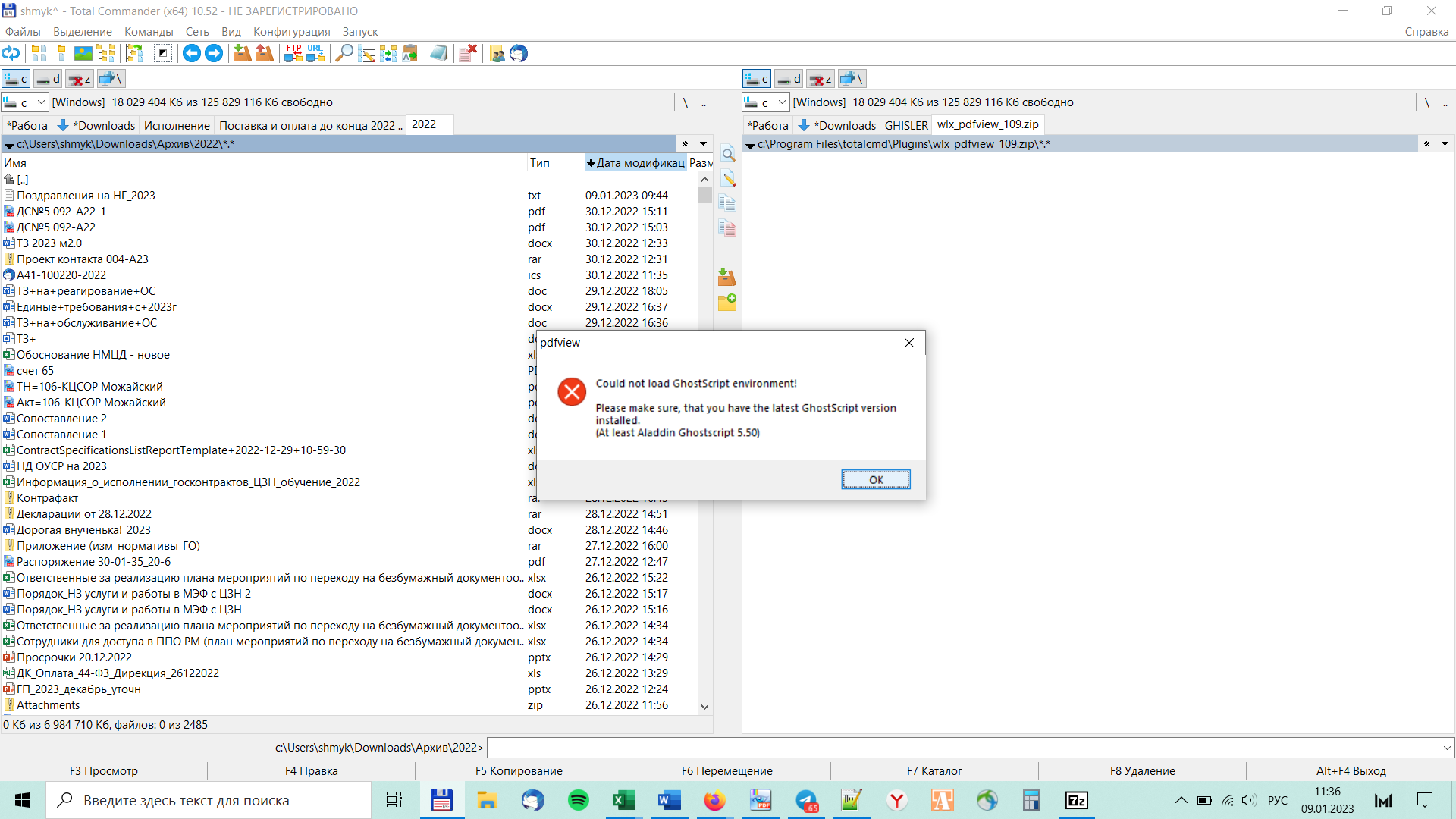Click the refresh/reread source icon
1456x819 pixels.
[11, 53]
